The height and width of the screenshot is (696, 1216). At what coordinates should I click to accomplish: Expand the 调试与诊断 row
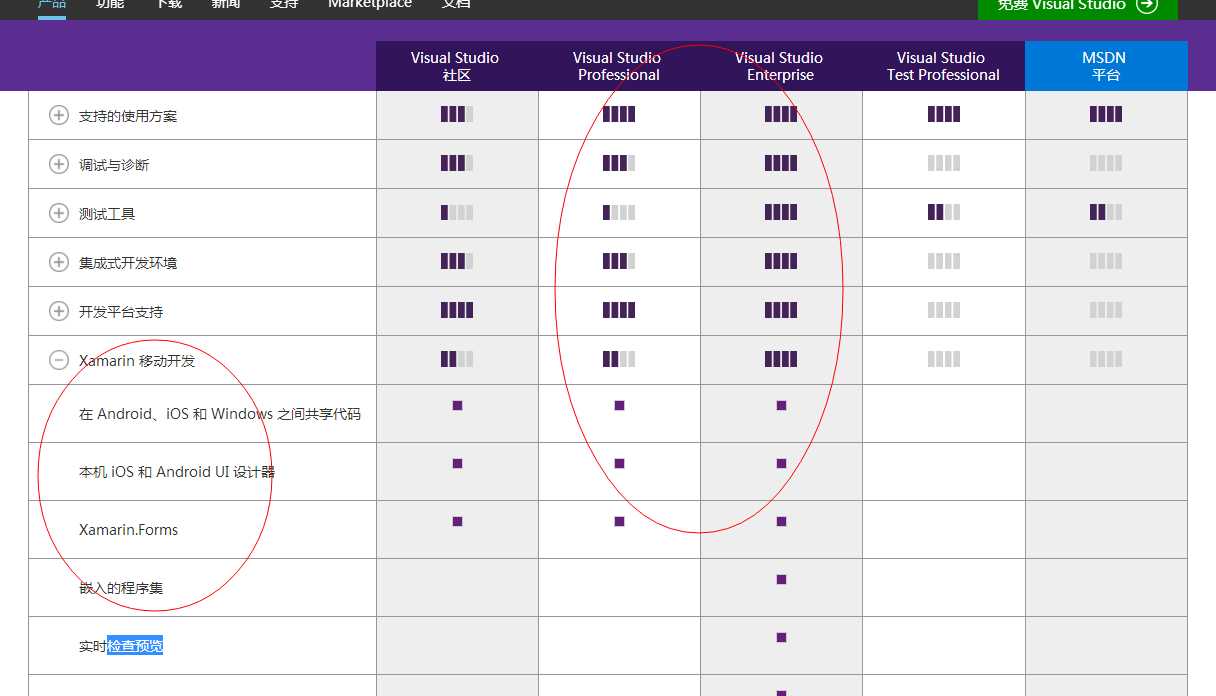59,164
